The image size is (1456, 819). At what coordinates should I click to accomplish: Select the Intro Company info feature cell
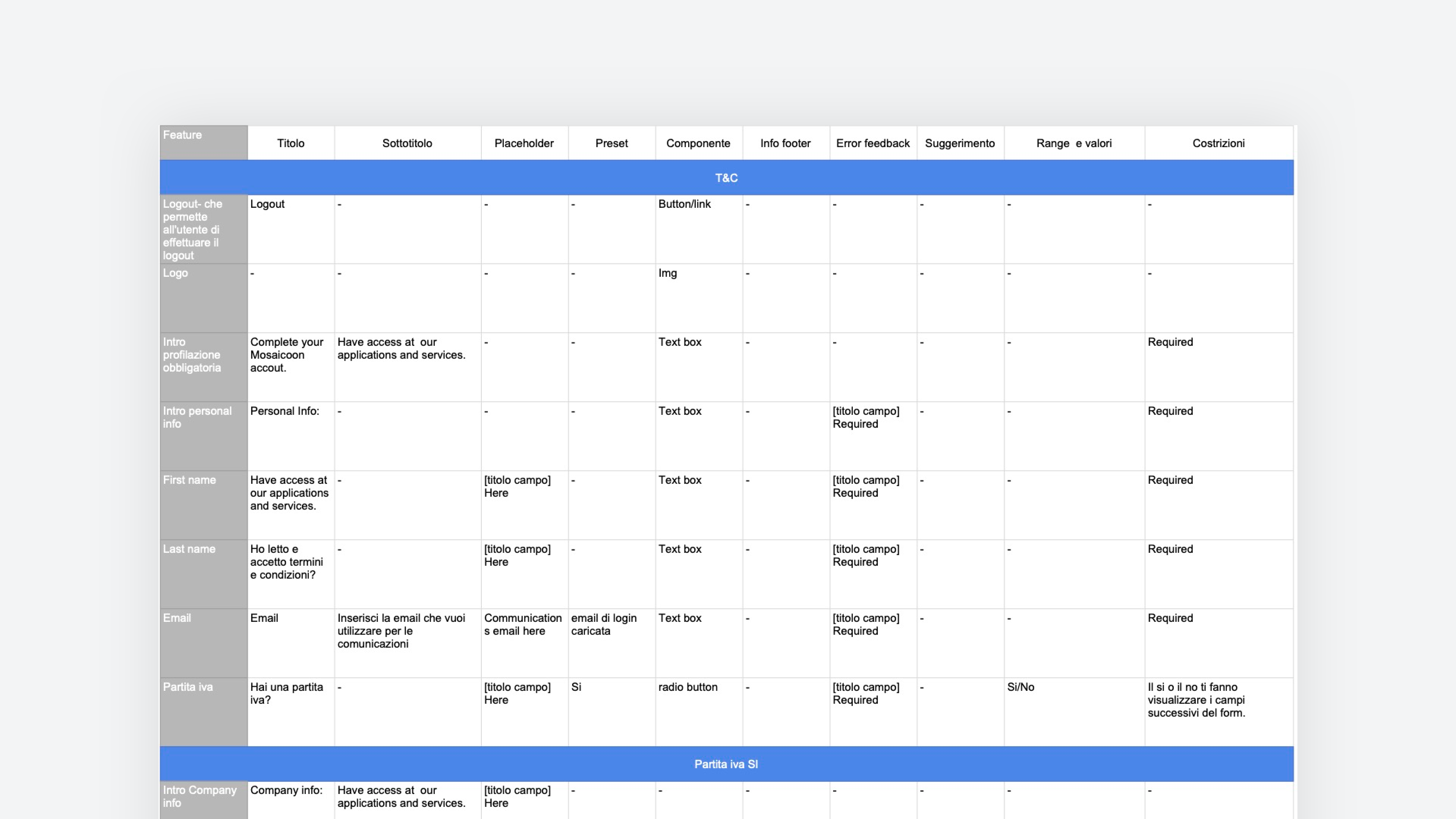pyautogui.click(x=203, y=800)
